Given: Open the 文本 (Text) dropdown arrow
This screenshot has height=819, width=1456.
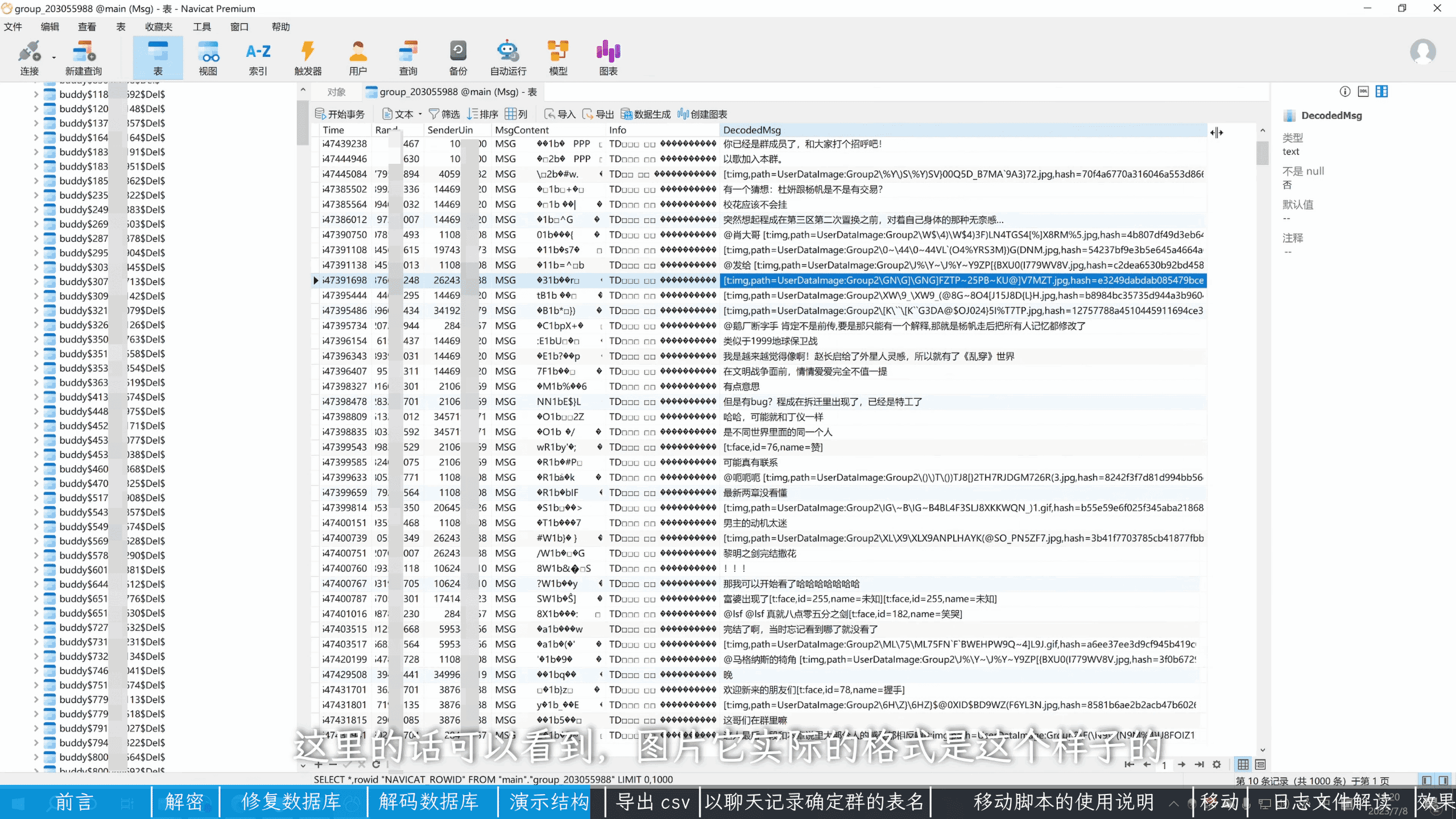Looking at the screenshot, I should pos(420,114).
